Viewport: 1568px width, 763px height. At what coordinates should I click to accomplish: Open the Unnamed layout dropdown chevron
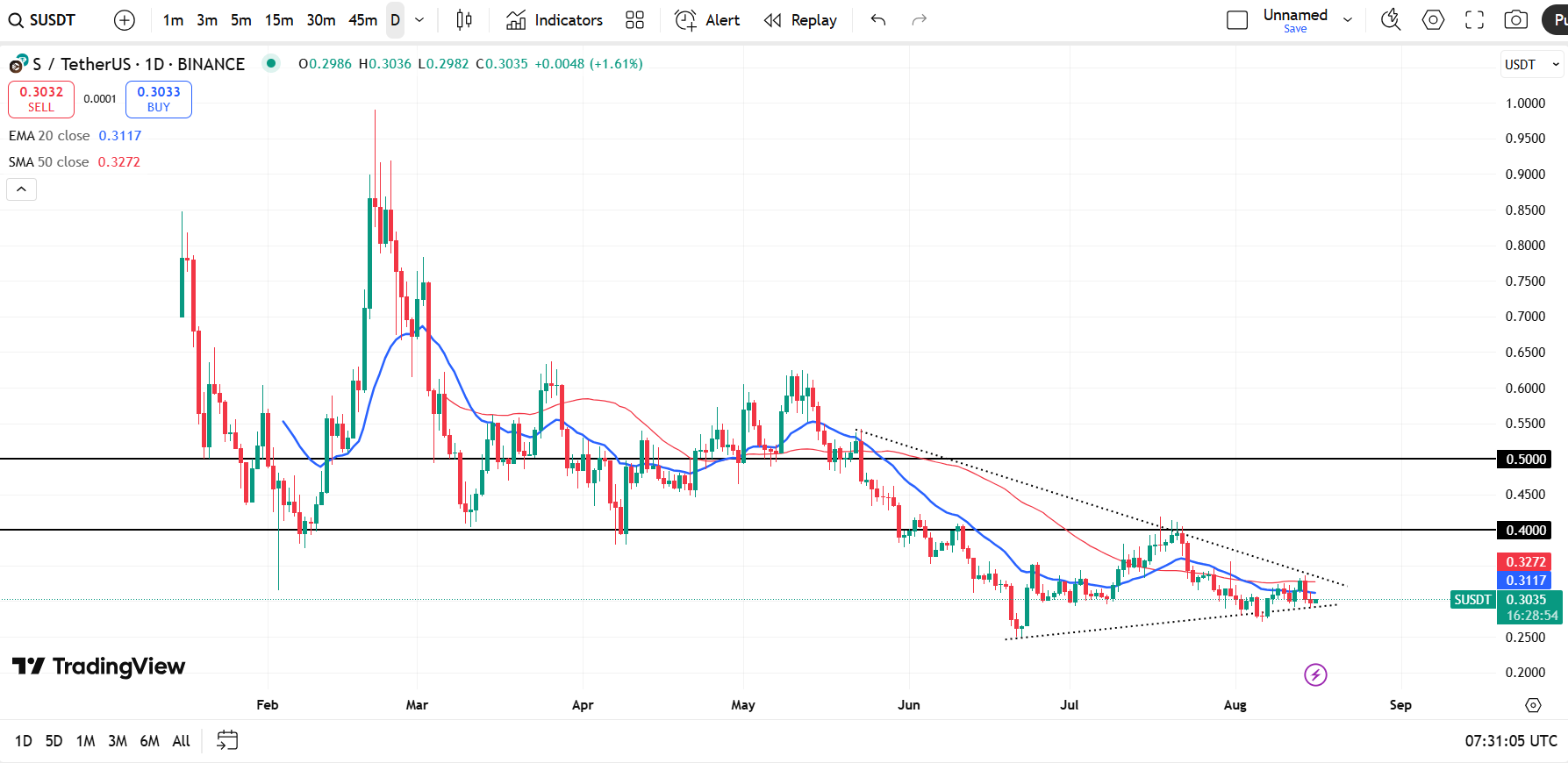pos(1348,20)
